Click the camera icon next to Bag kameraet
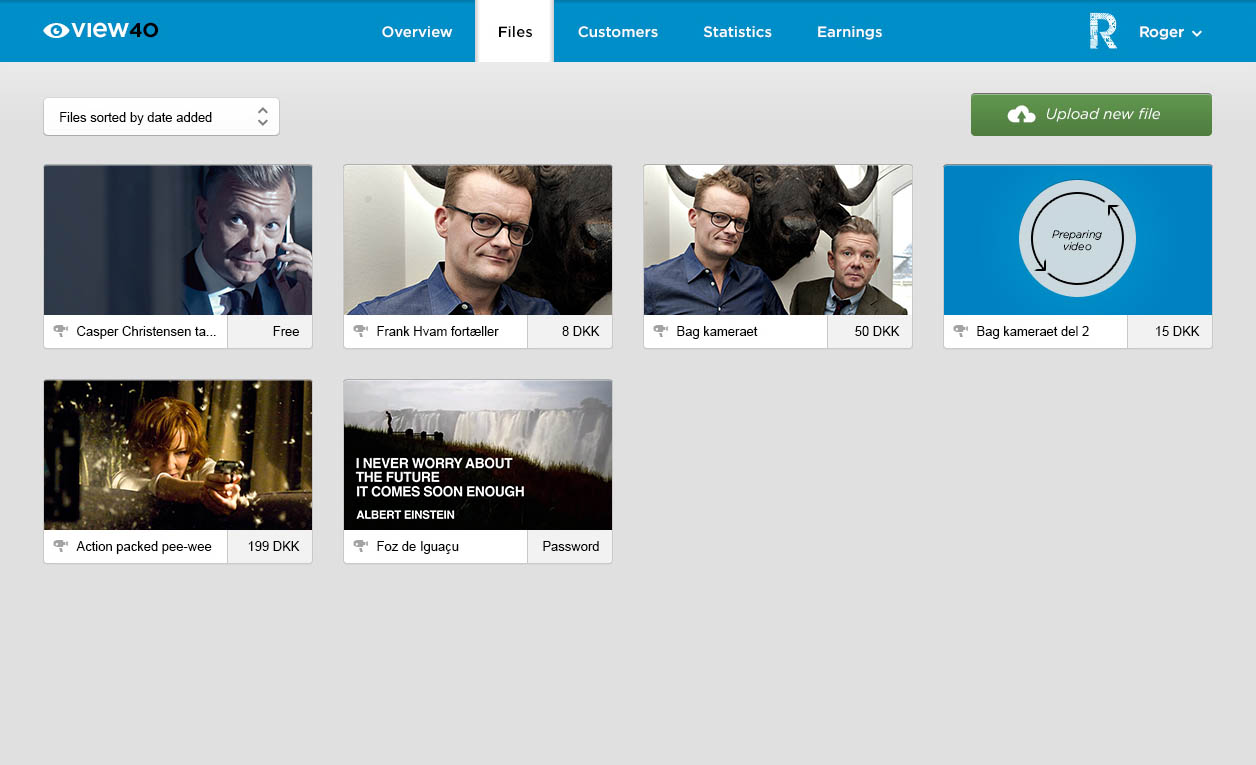Screen dimensions: 1256x765 point(660,331)
